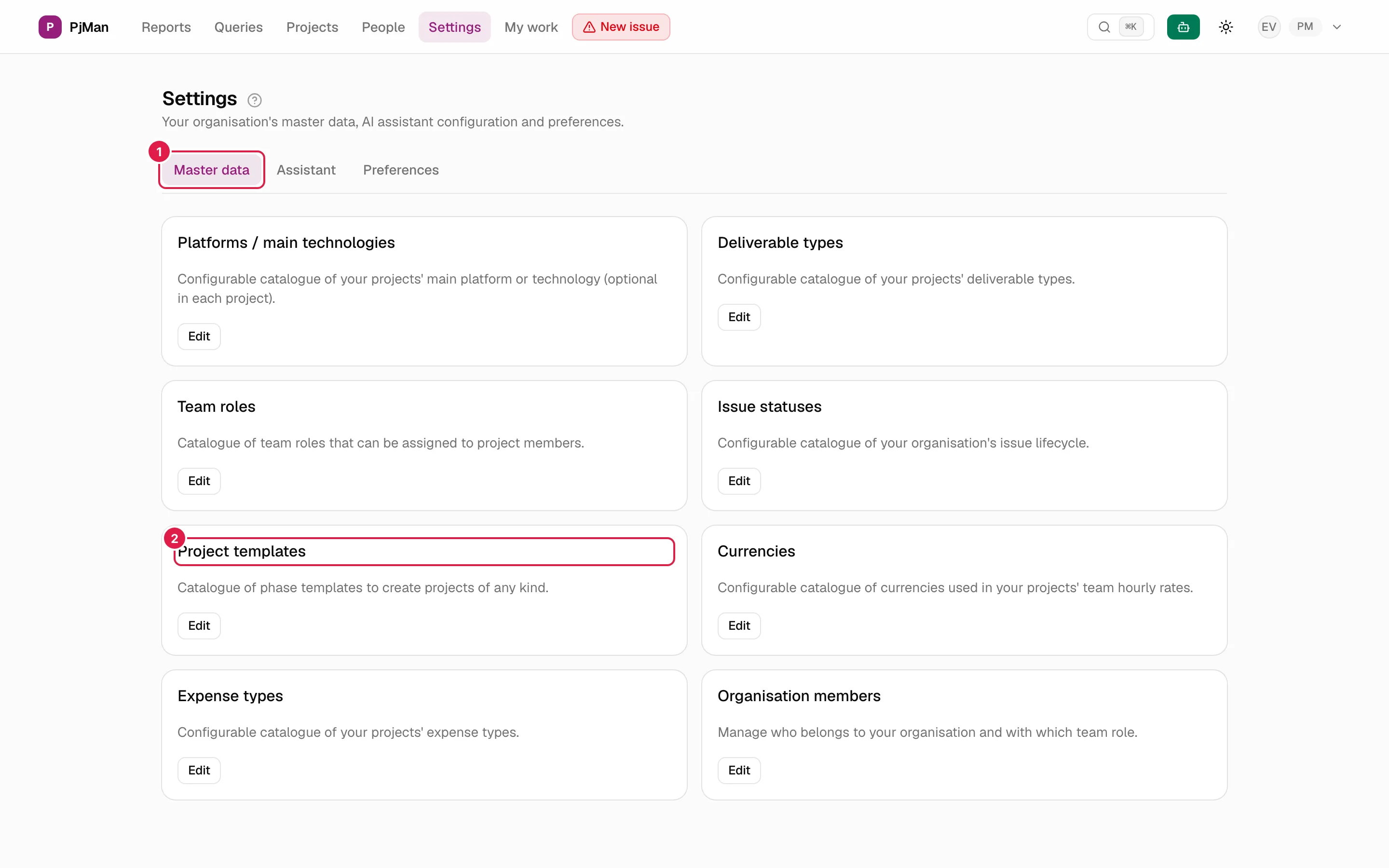1389x868 pixels.
Task: Expand the user menu chevron
Action: (x=1337, y=27)
